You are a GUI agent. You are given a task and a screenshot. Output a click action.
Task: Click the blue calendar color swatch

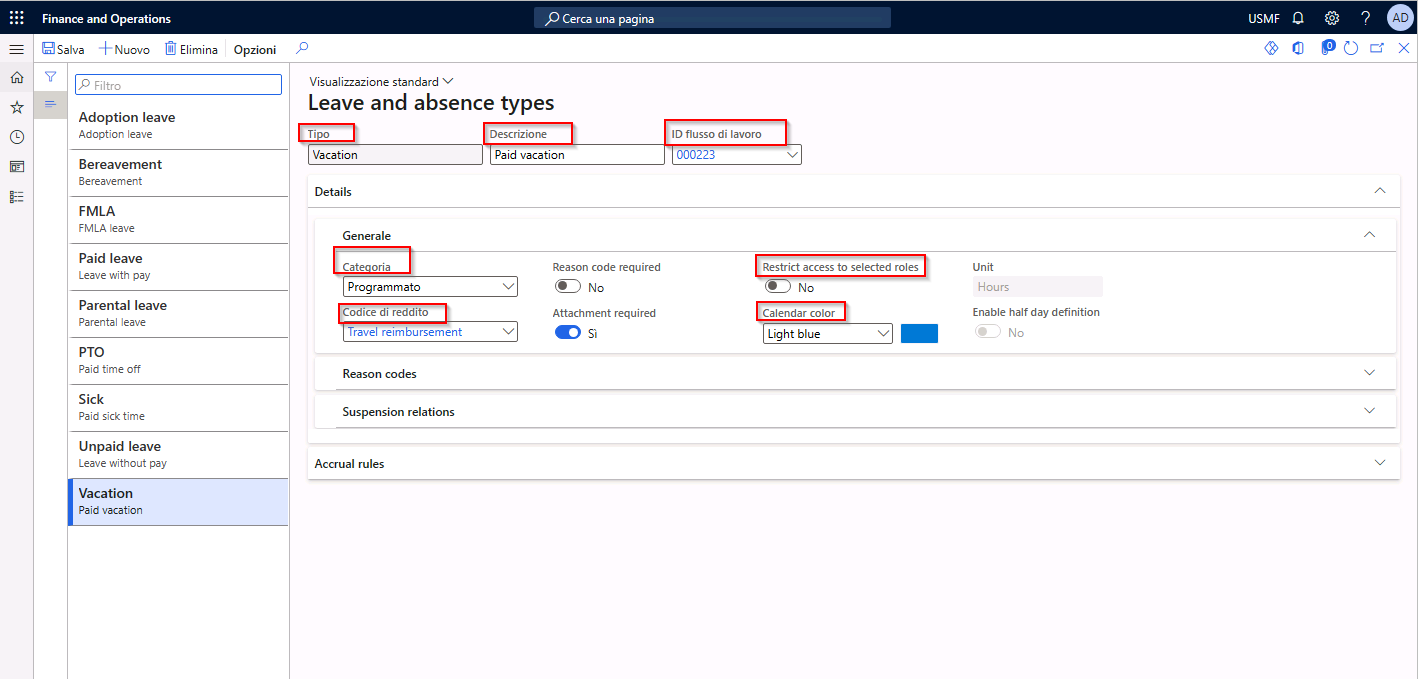pyautogui.click(x=919, y=334)
